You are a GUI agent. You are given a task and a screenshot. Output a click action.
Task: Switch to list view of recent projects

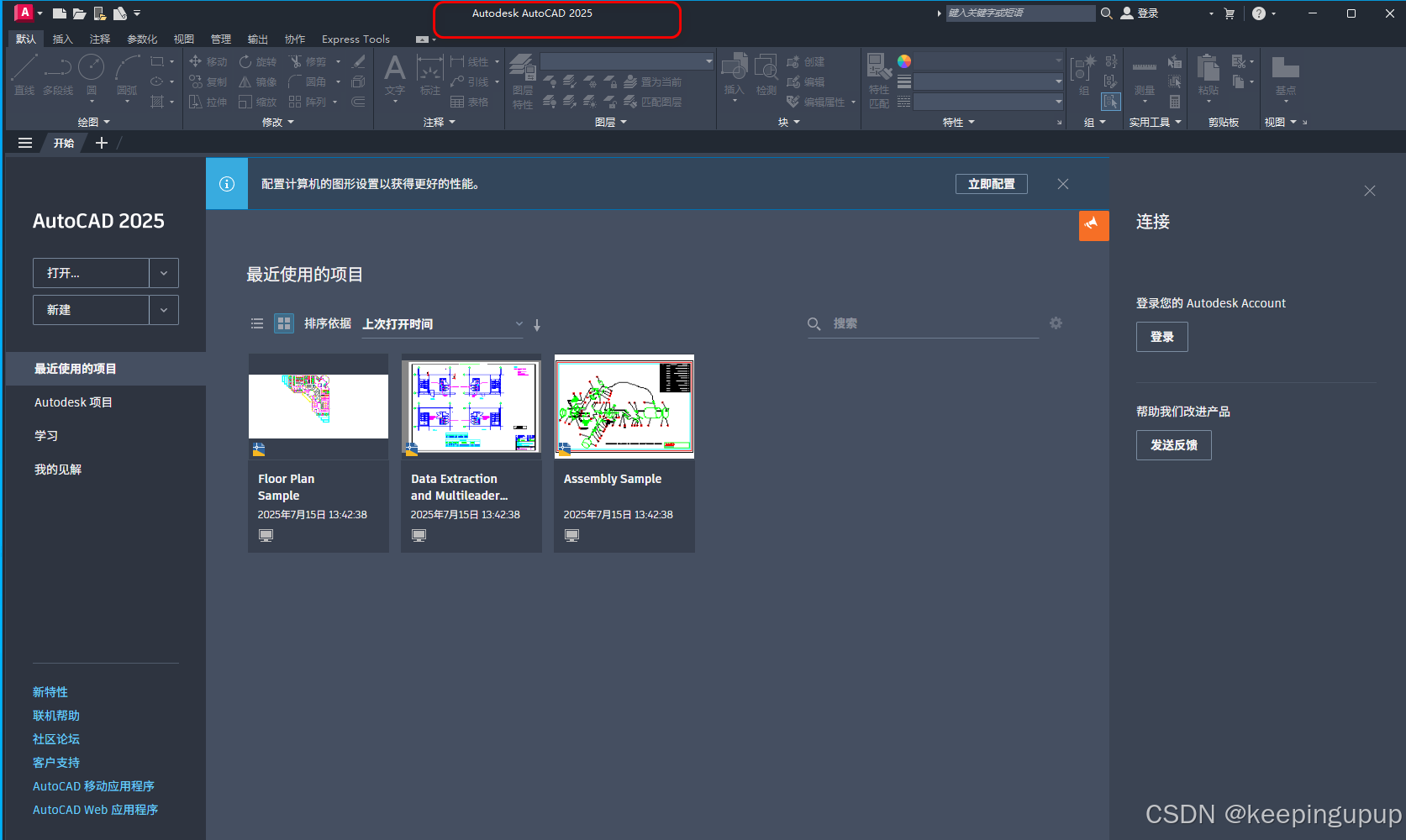click(x=257, y=323)
